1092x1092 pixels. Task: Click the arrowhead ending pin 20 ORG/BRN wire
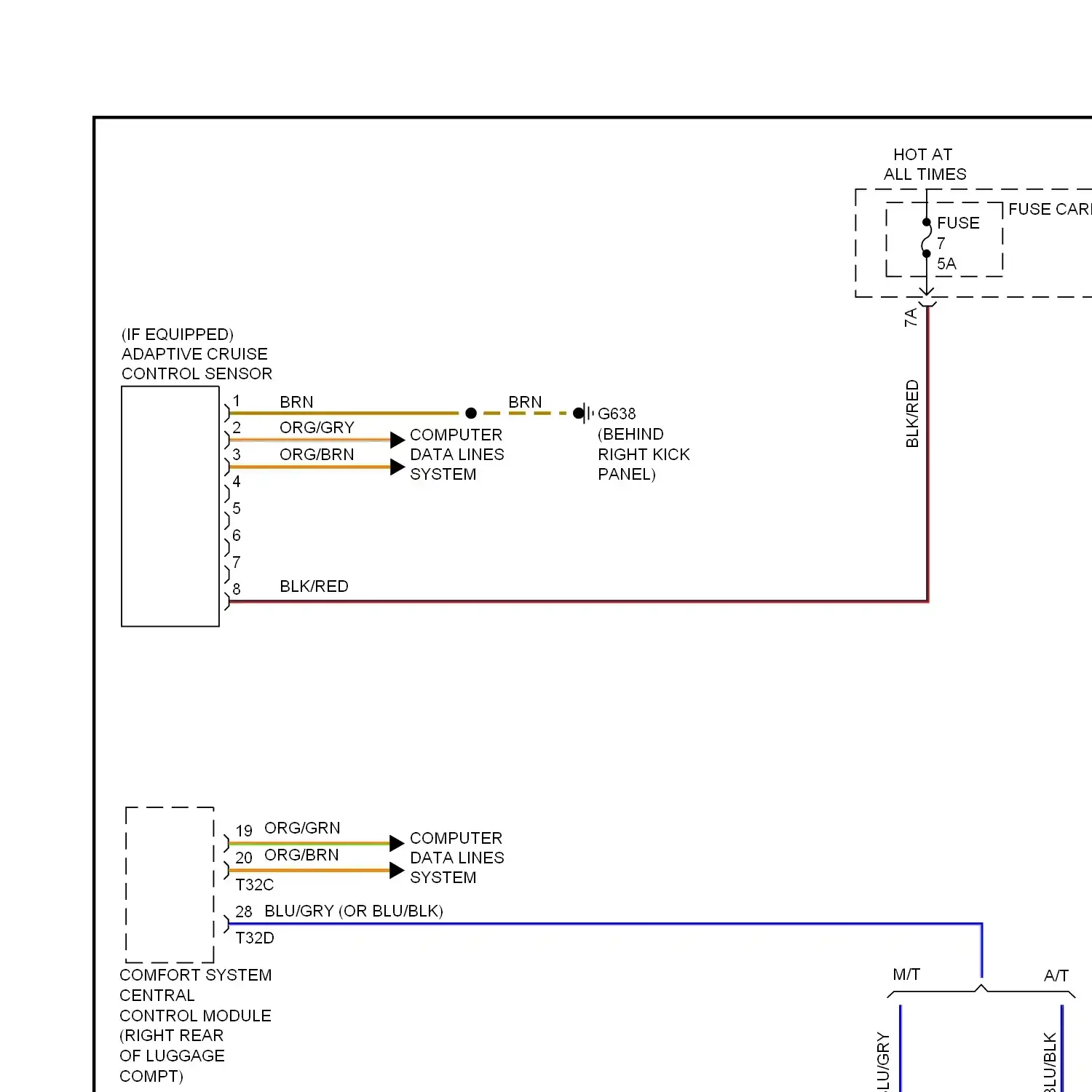397,870
